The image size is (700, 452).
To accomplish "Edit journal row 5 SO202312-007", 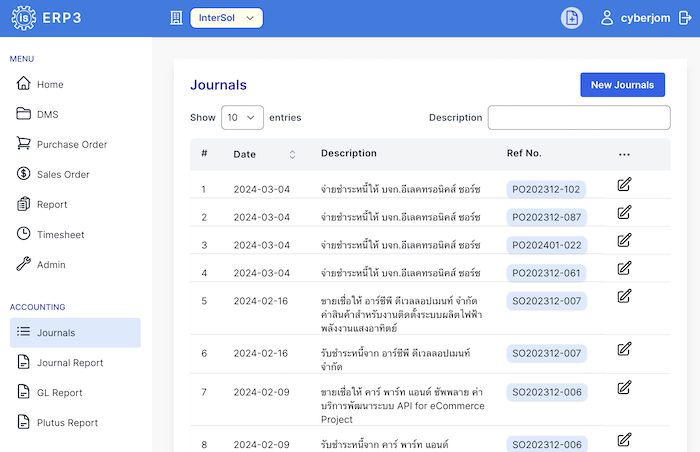I will click(x=624, y=296).
